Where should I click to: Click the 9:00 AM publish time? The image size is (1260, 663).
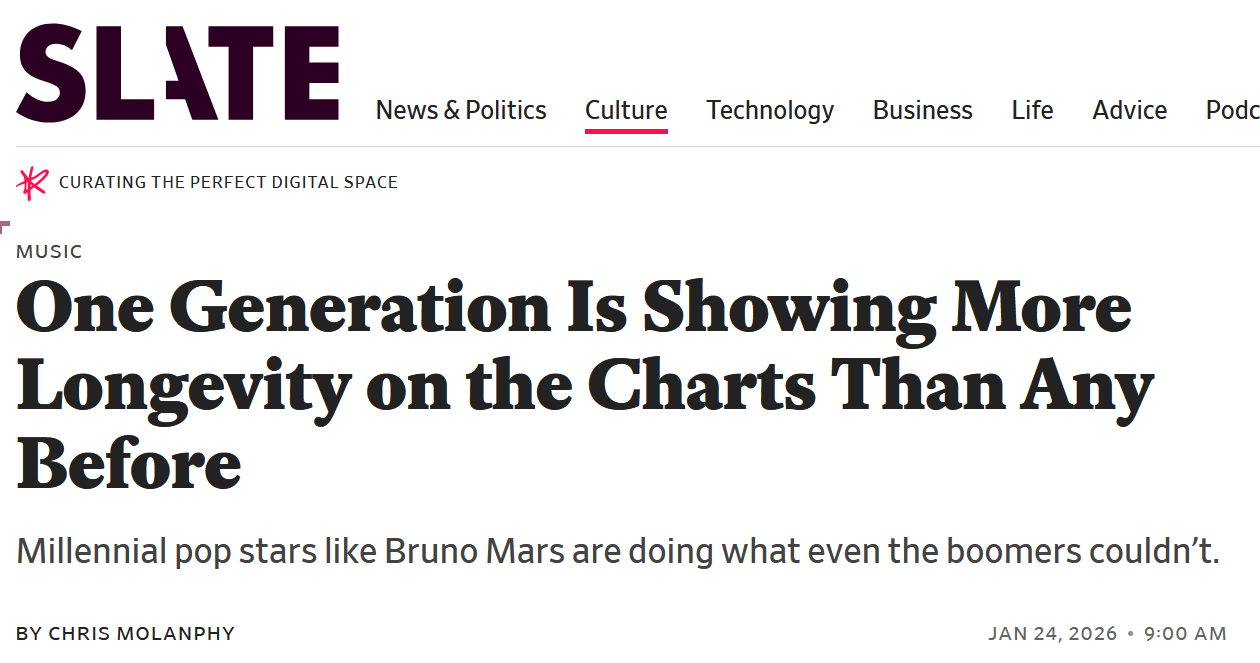[1185, 634]
